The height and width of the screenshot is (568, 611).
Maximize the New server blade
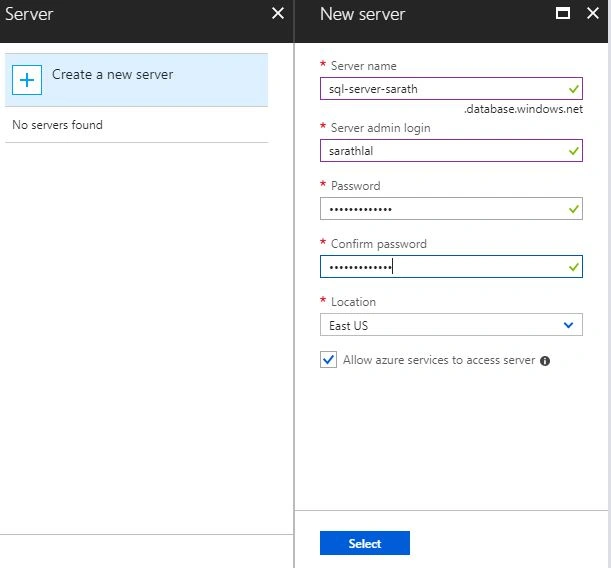pos(563,13)
